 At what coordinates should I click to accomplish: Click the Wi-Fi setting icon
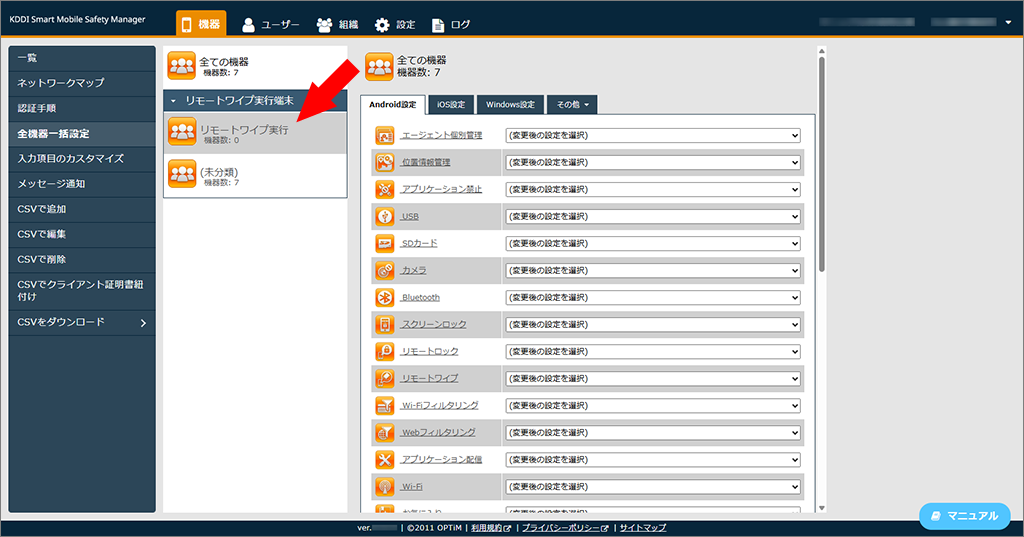(385, 487)
